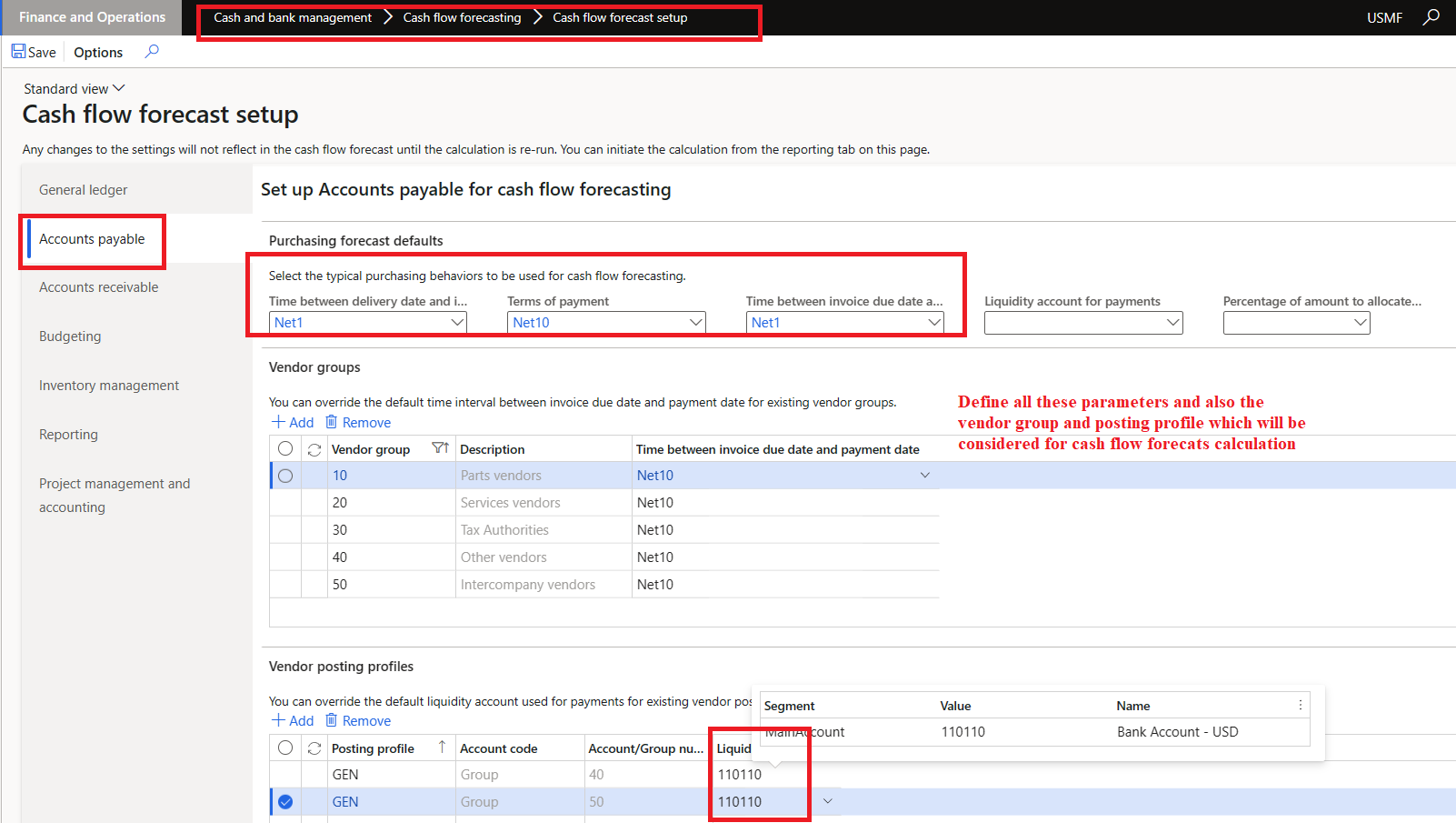Click the Add link under Vendor posting profiles
Viewport: 1456px width, 823px height.
coord(293,720)
